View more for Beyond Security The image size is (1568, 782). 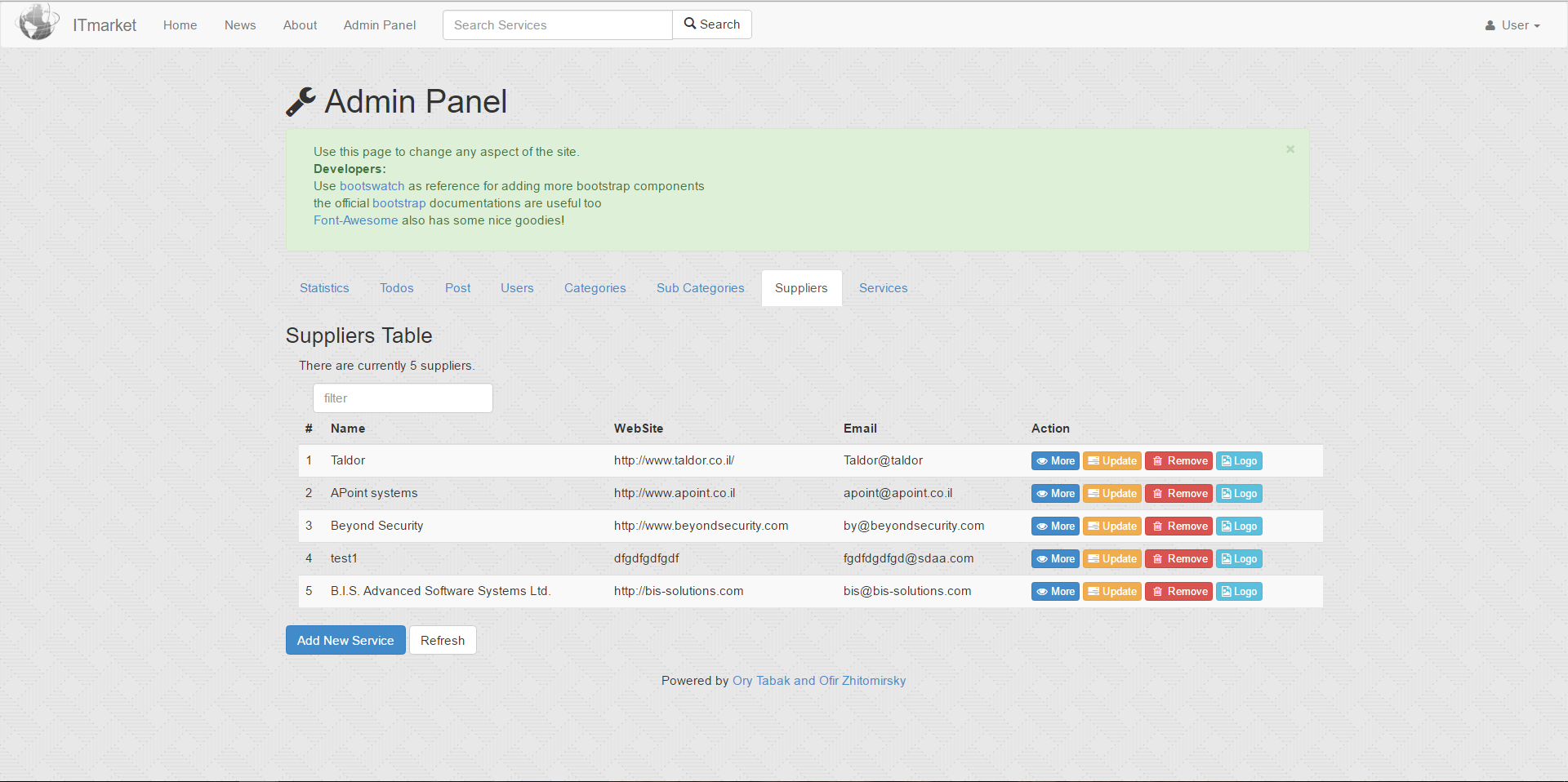click(1055, 527)
